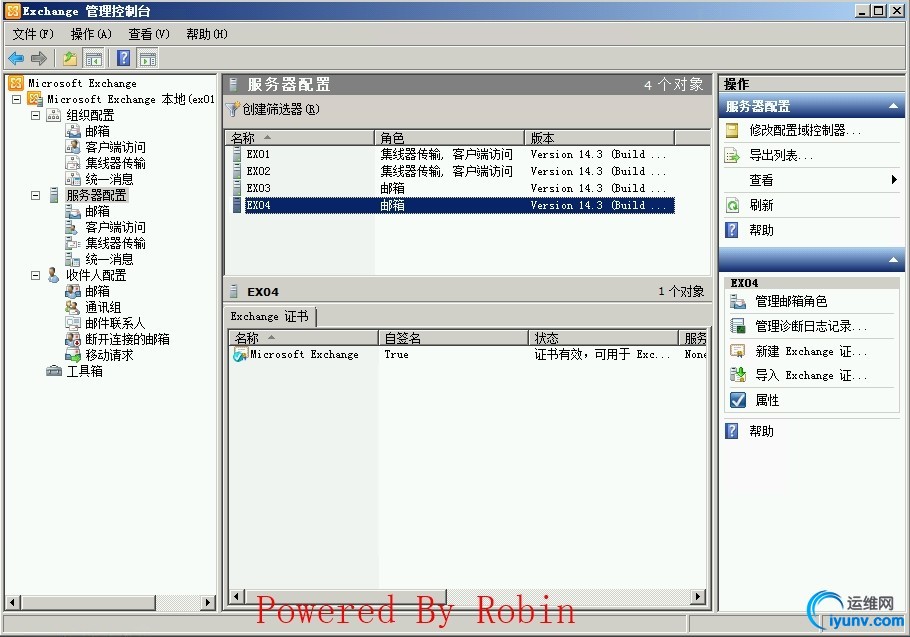
Task: Select 客户端访问 under 服务器配置
Action: tap(115, 227)
